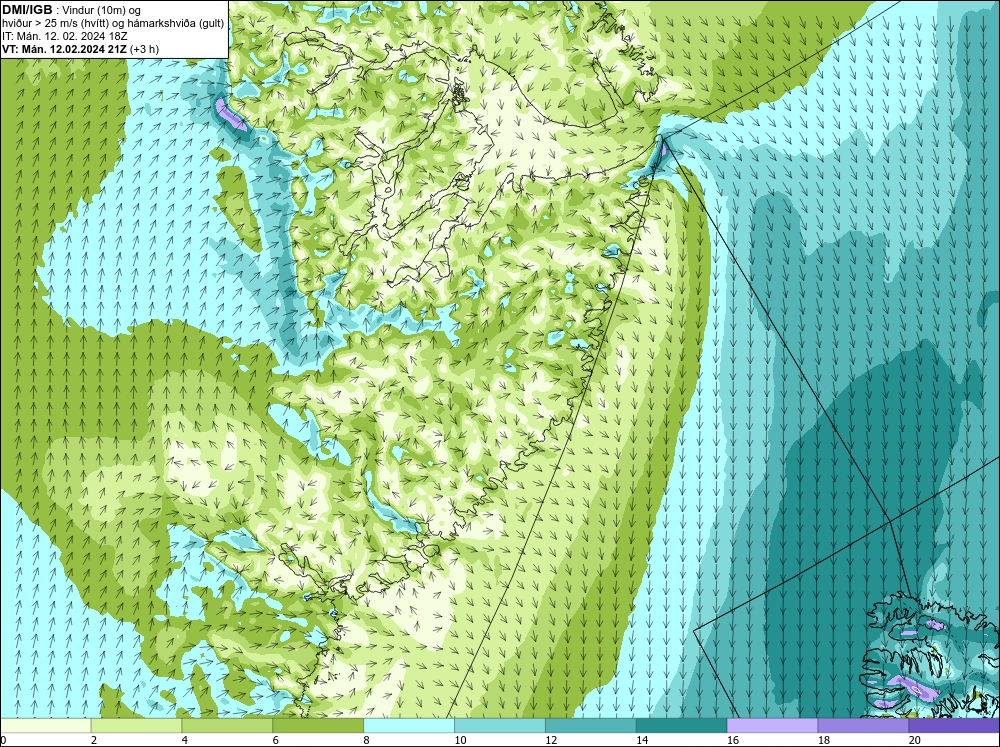The image size is (1000, 747).
Task: Select the 10–12 m/s aqua legend swatch
Action: [x=499, y=725]
